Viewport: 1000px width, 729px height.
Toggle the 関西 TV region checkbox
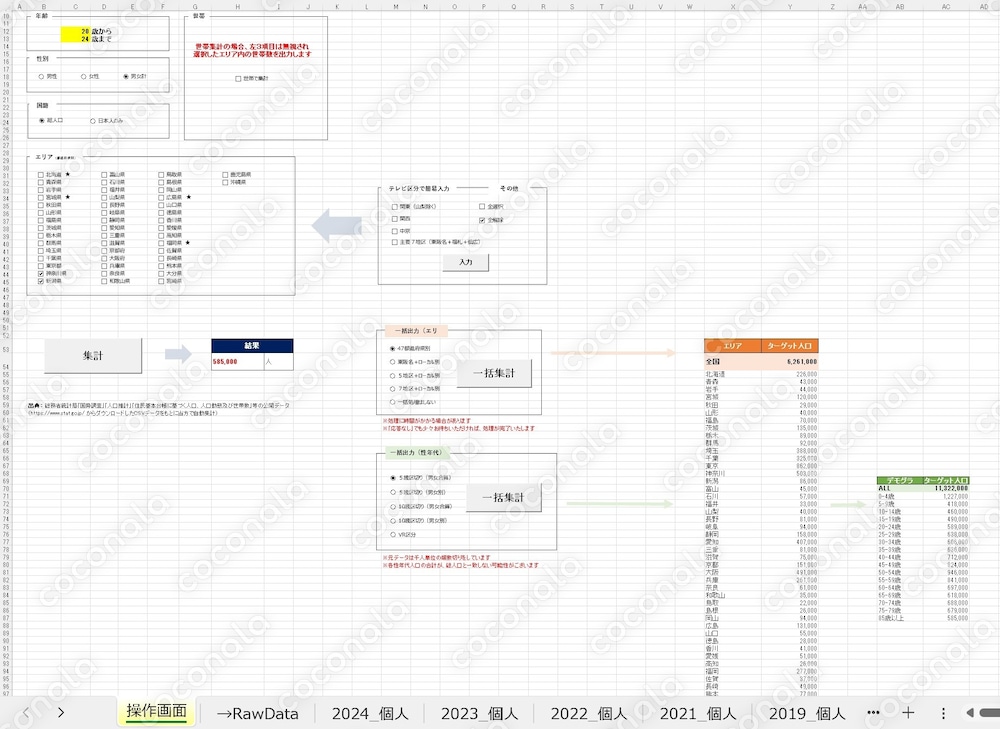pyautogui.click(x=395, y=219)
